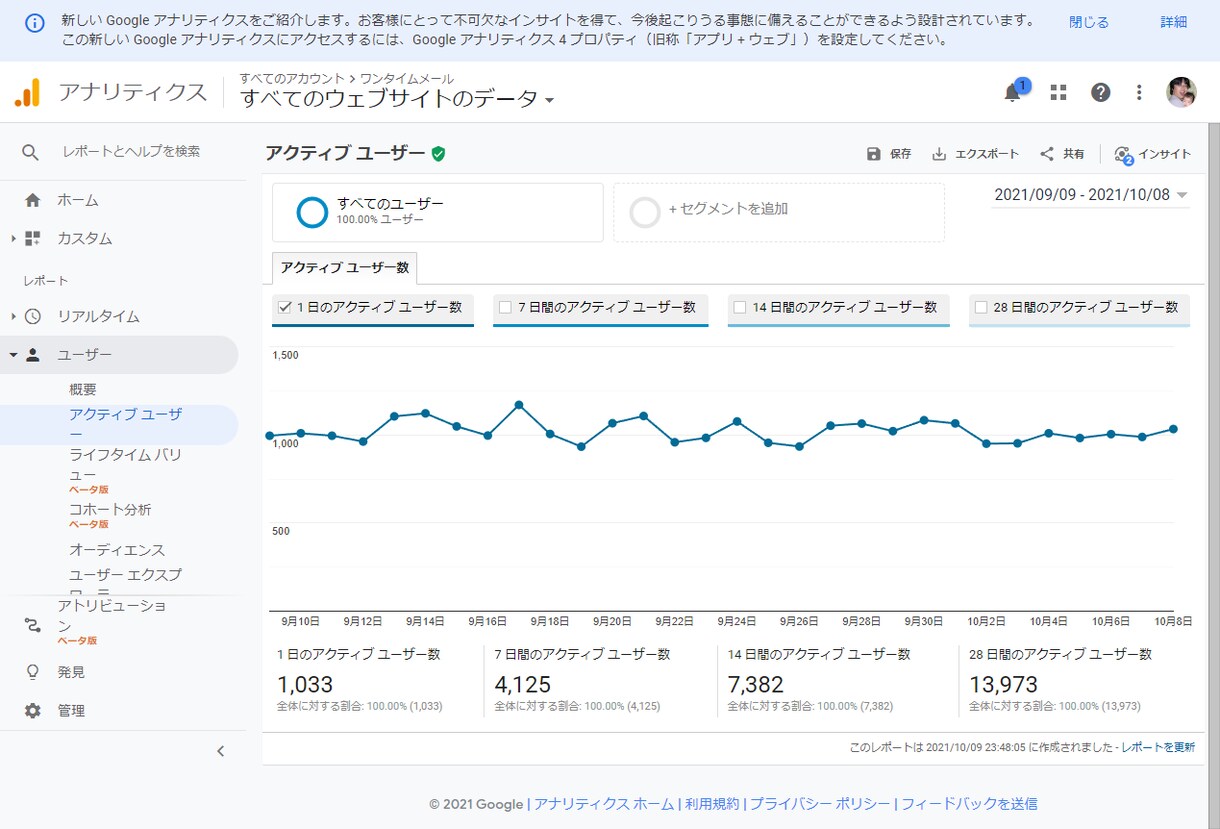Click レポートを更新 link
The height and width of the screenshot is (829, 1220).
(1158, 747)
